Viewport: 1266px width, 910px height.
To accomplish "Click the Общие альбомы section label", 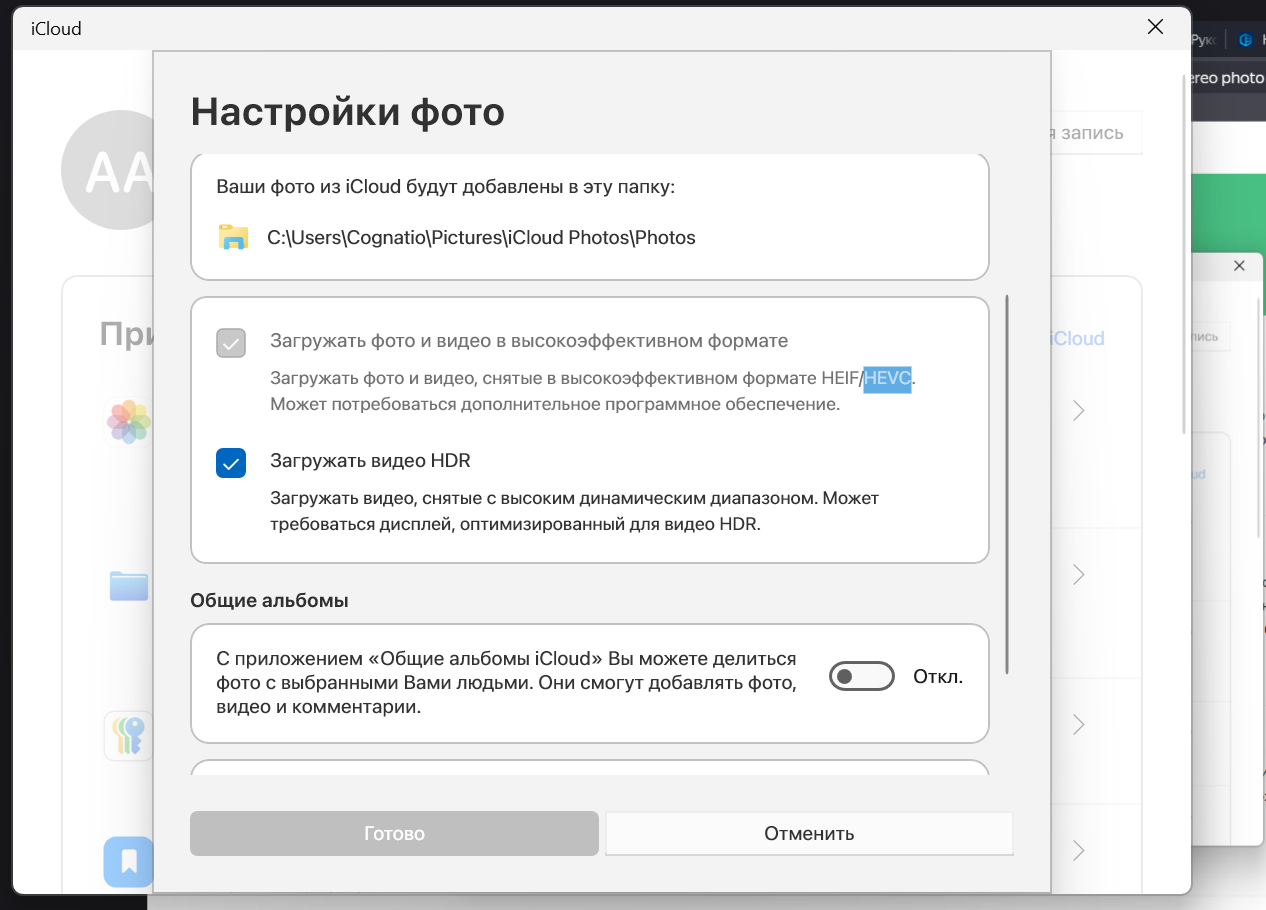I will pyautogui.click(x=269, y=601).
